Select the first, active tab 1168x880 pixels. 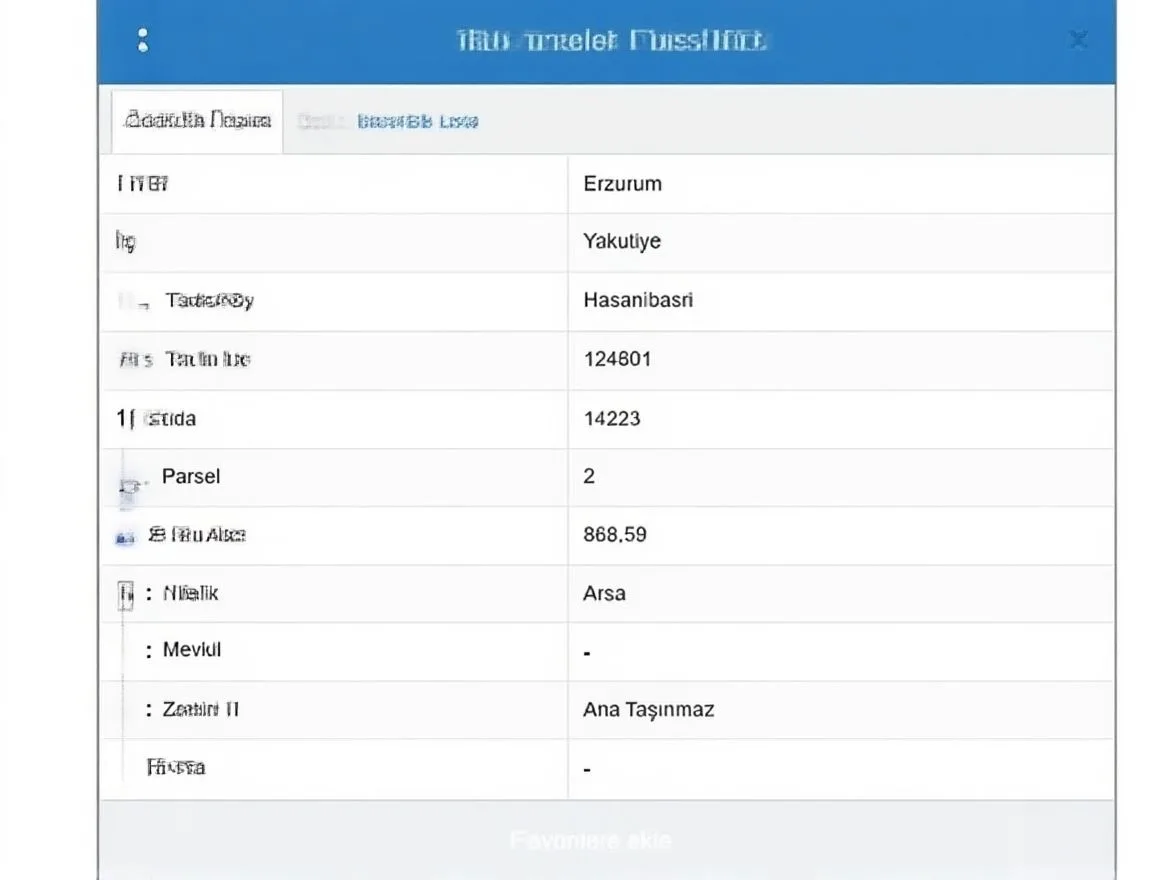[197, 121]
